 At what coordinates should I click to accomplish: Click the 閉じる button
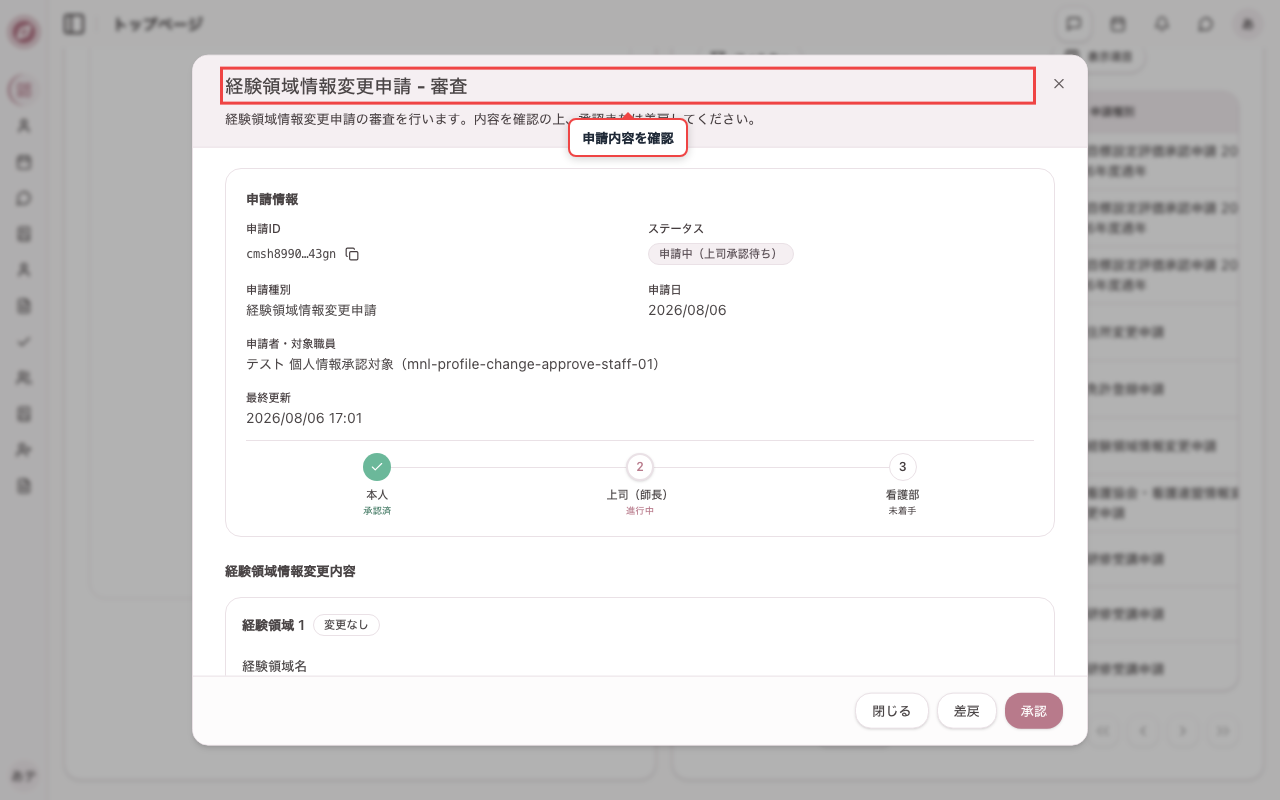(x=892, y=711)
